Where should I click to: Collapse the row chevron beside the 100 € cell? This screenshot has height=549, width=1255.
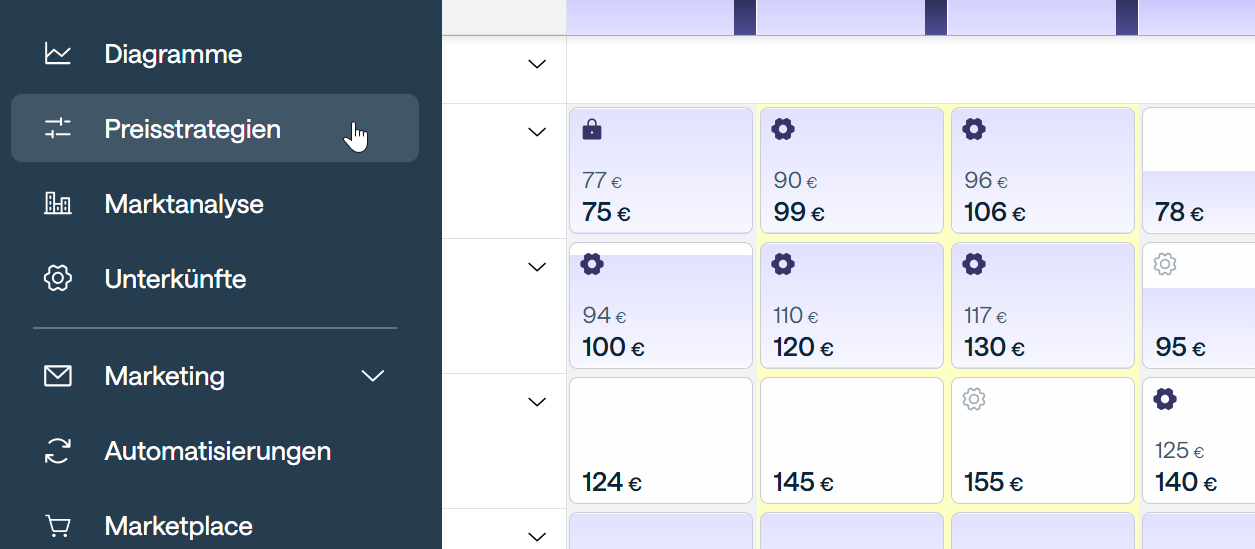(x=537, y=267)
